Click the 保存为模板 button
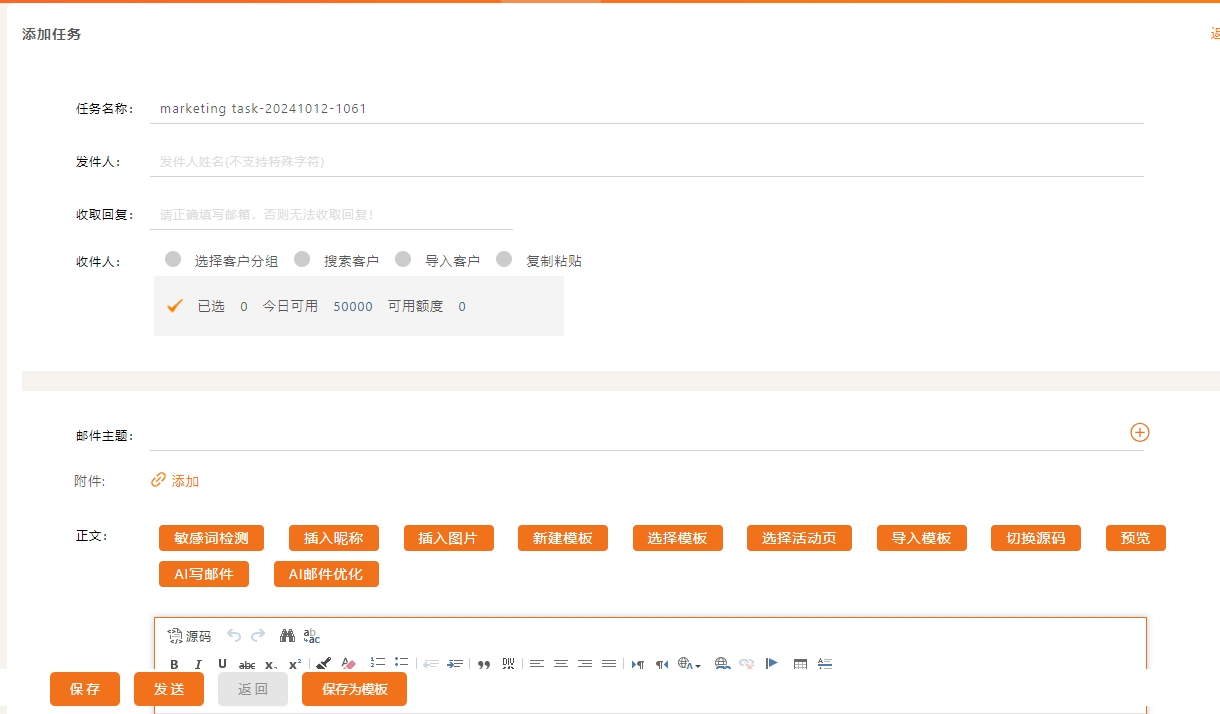This screenshot has height=714, width=1220. tap(354, 689)
